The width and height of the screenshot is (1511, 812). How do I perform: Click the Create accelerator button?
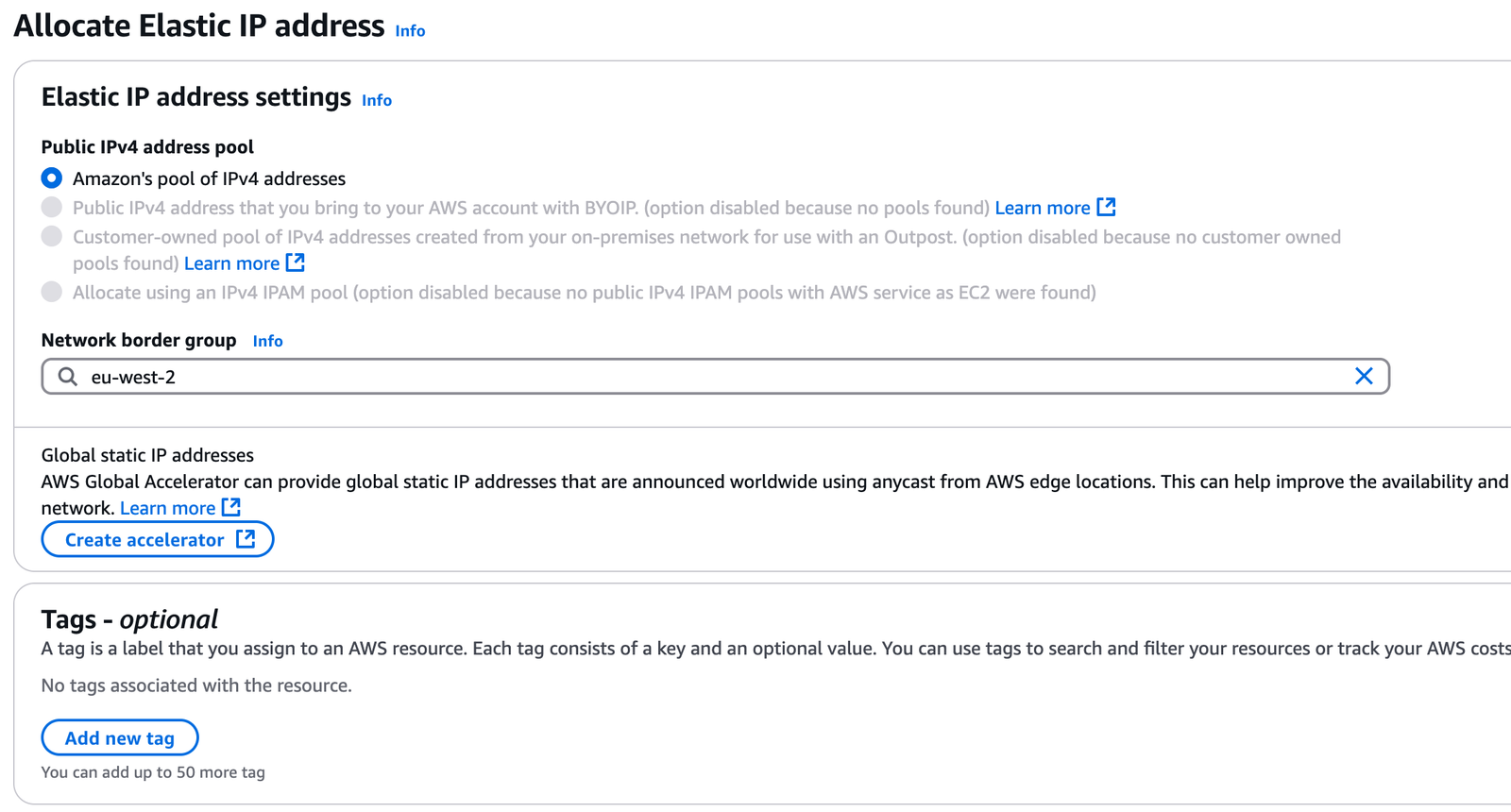click(144, 539)
